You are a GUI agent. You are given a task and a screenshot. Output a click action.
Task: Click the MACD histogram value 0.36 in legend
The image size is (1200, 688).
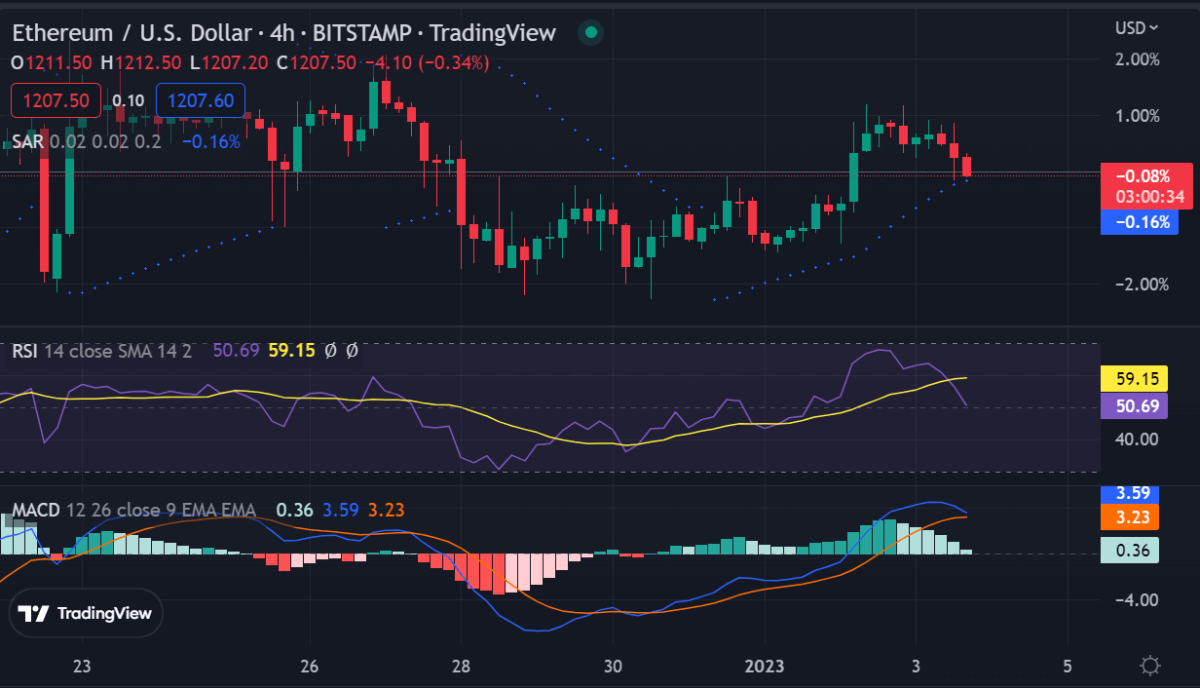(294, 510)
